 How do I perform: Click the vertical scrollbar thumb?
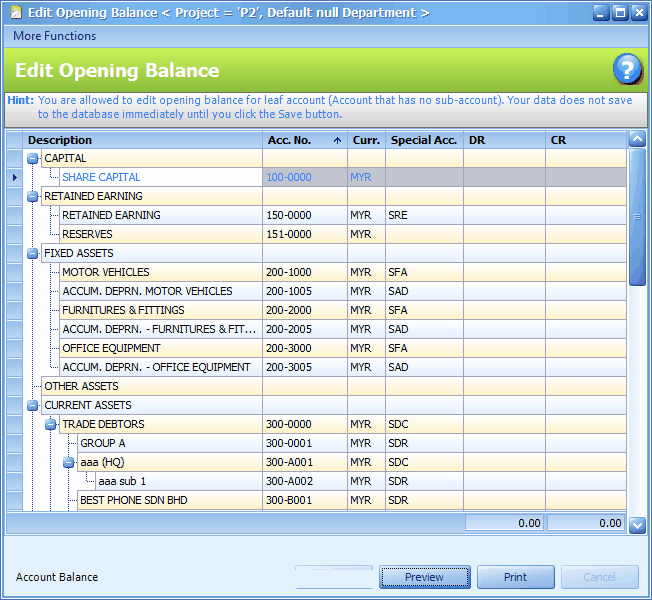point(637,217)
